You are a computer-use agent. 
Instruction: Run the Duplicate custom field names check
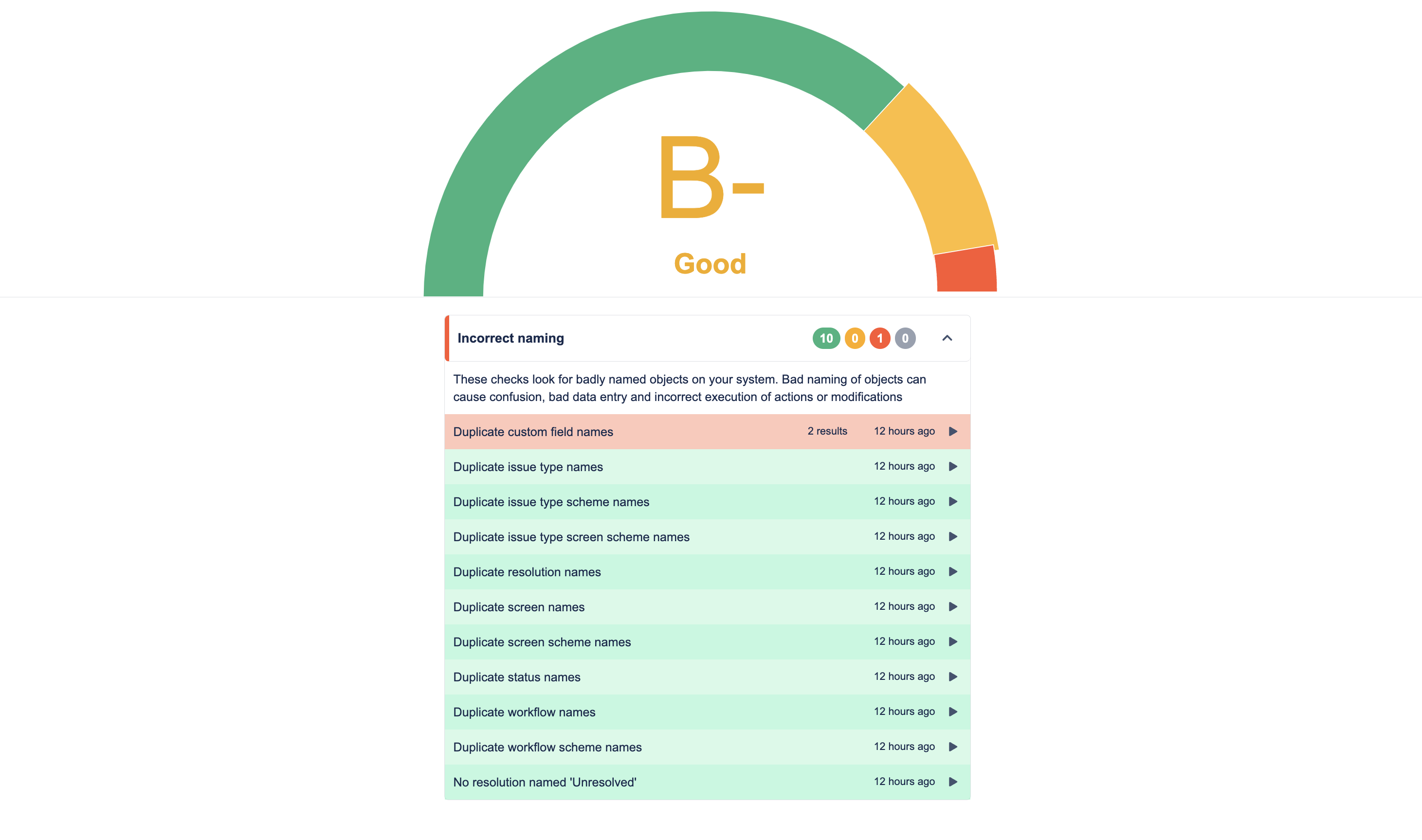[953, 431]
